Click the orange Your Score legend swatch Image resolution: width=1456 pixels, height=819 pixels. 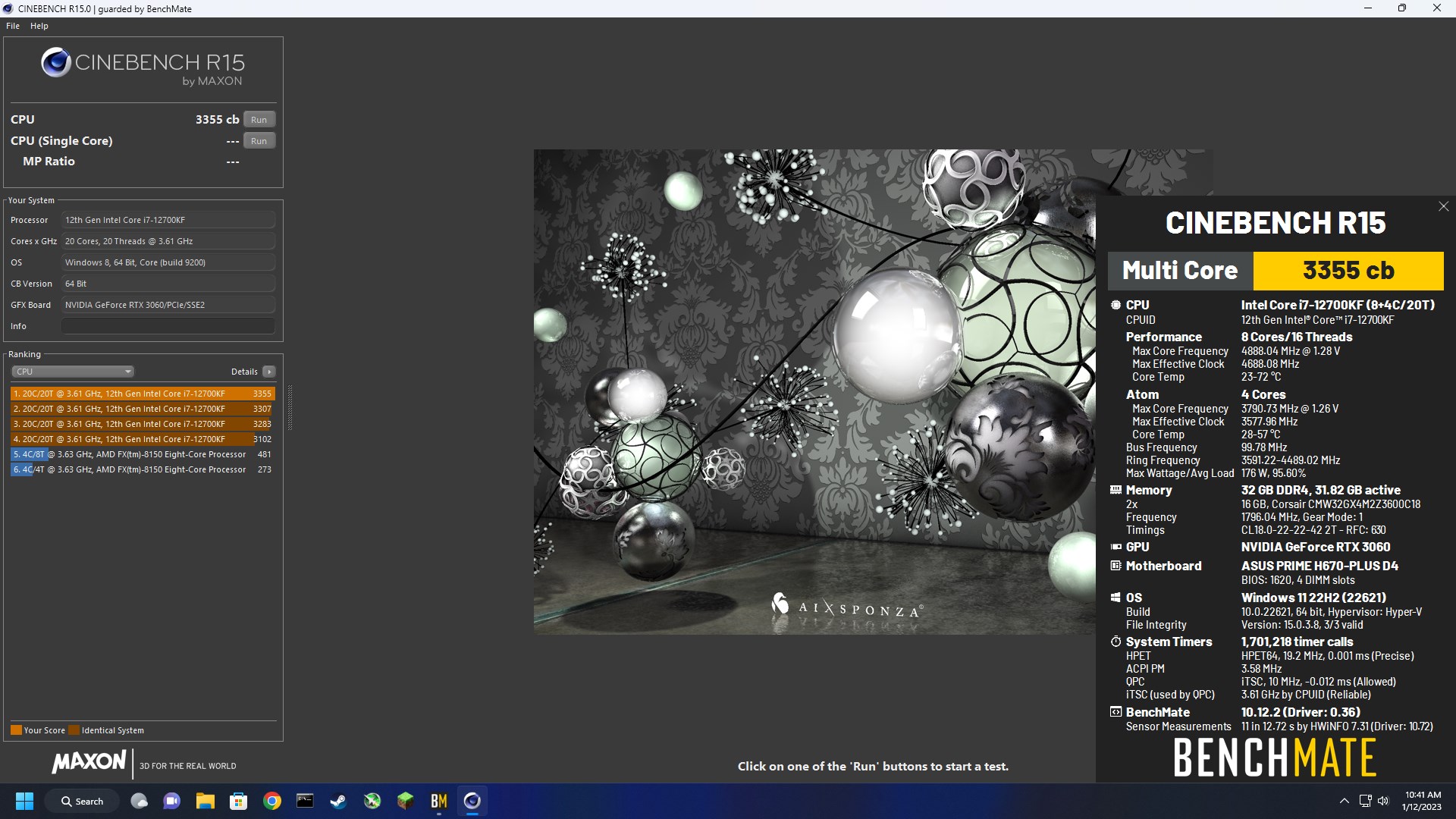tap(16, 730)
